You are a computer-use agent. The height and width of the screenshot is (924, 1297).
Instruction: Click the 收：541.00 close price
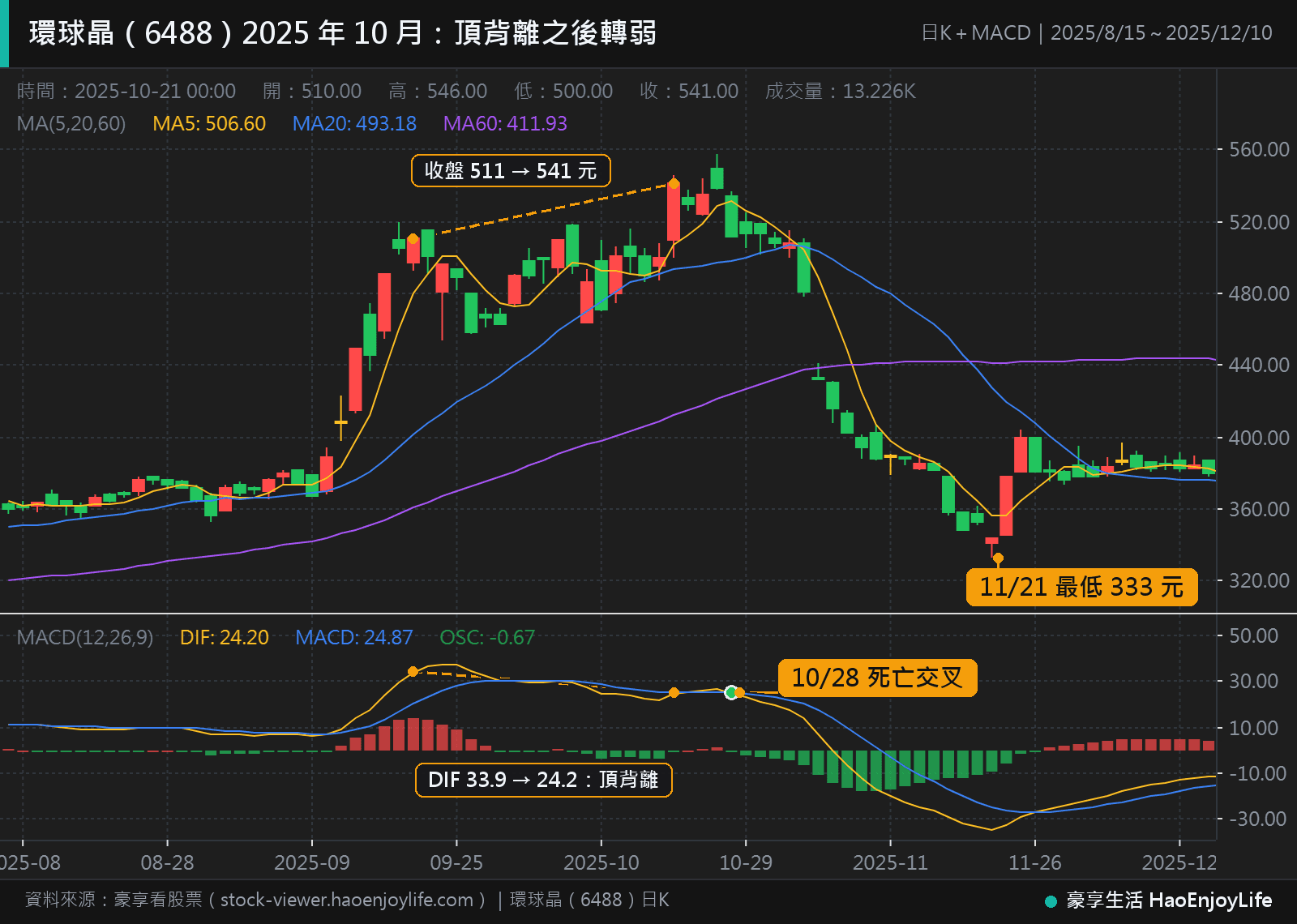click(x=689, y=91)
